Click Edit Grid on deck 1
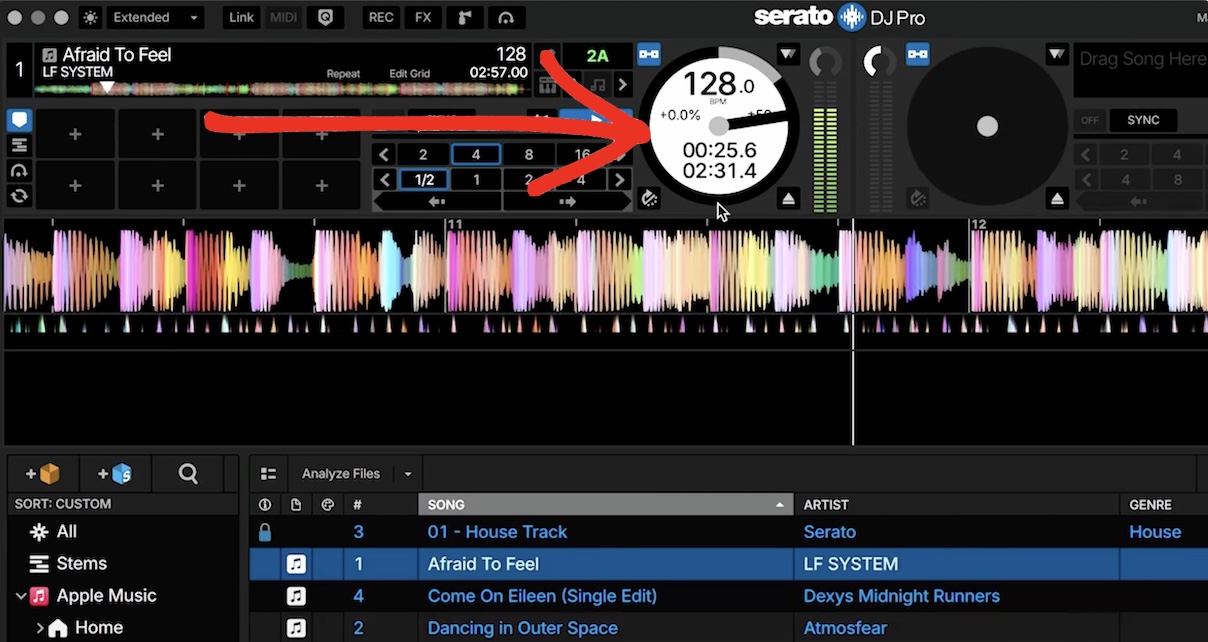 click(410, 74)
